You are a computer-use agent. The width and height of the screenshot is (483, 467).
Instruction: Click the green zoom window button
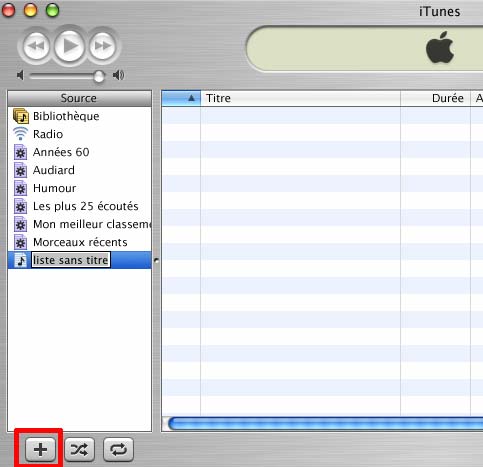[x=52, y=10]
